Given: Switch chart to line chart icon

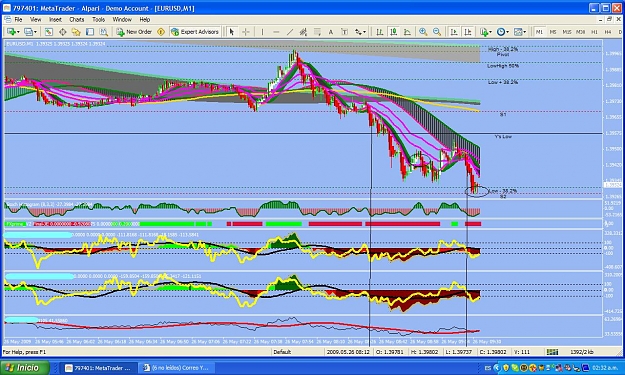Looking at the screenshot, I should point(407,32).
